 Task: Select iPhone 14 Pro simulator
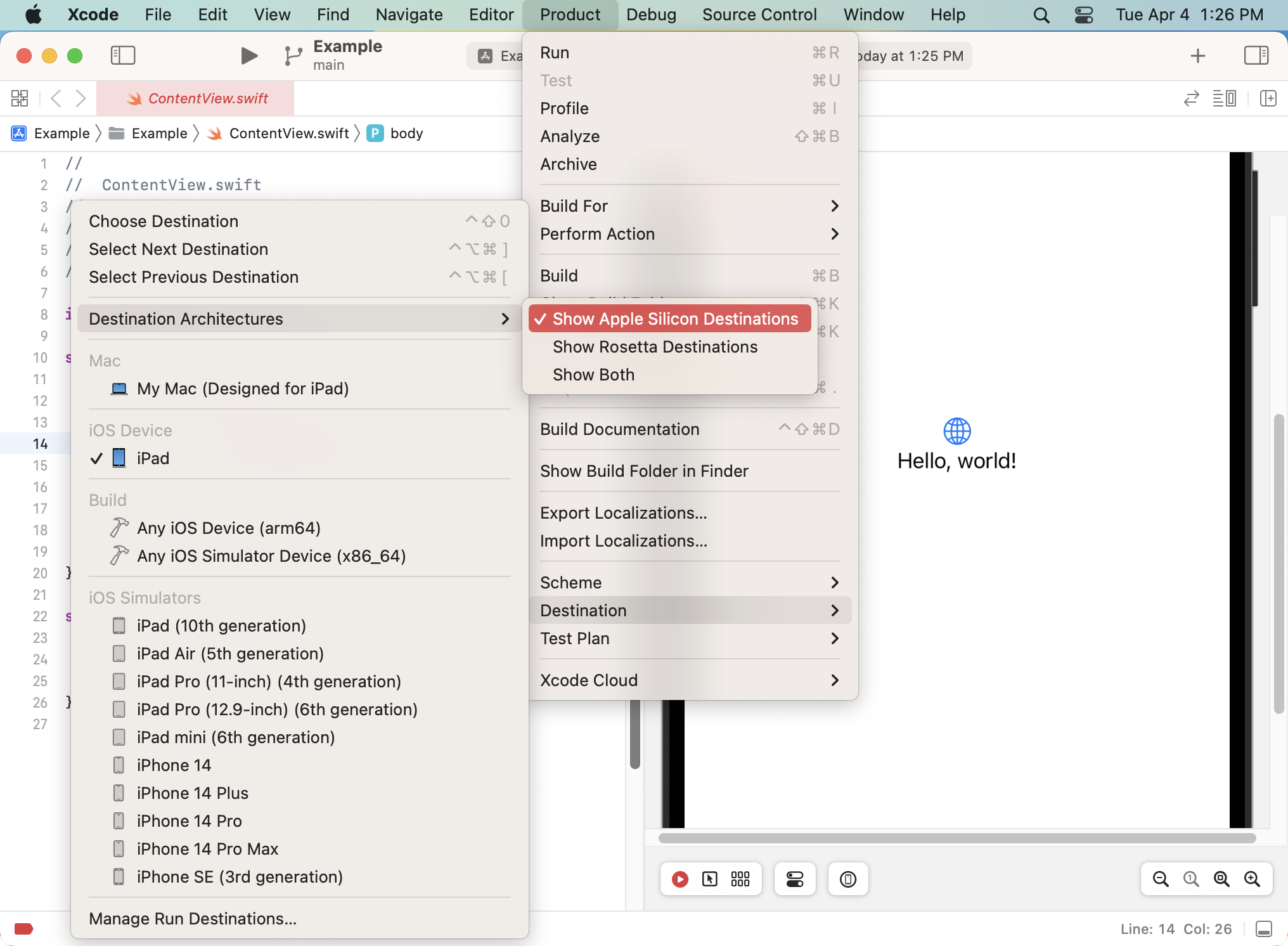[x=189, y=821]
